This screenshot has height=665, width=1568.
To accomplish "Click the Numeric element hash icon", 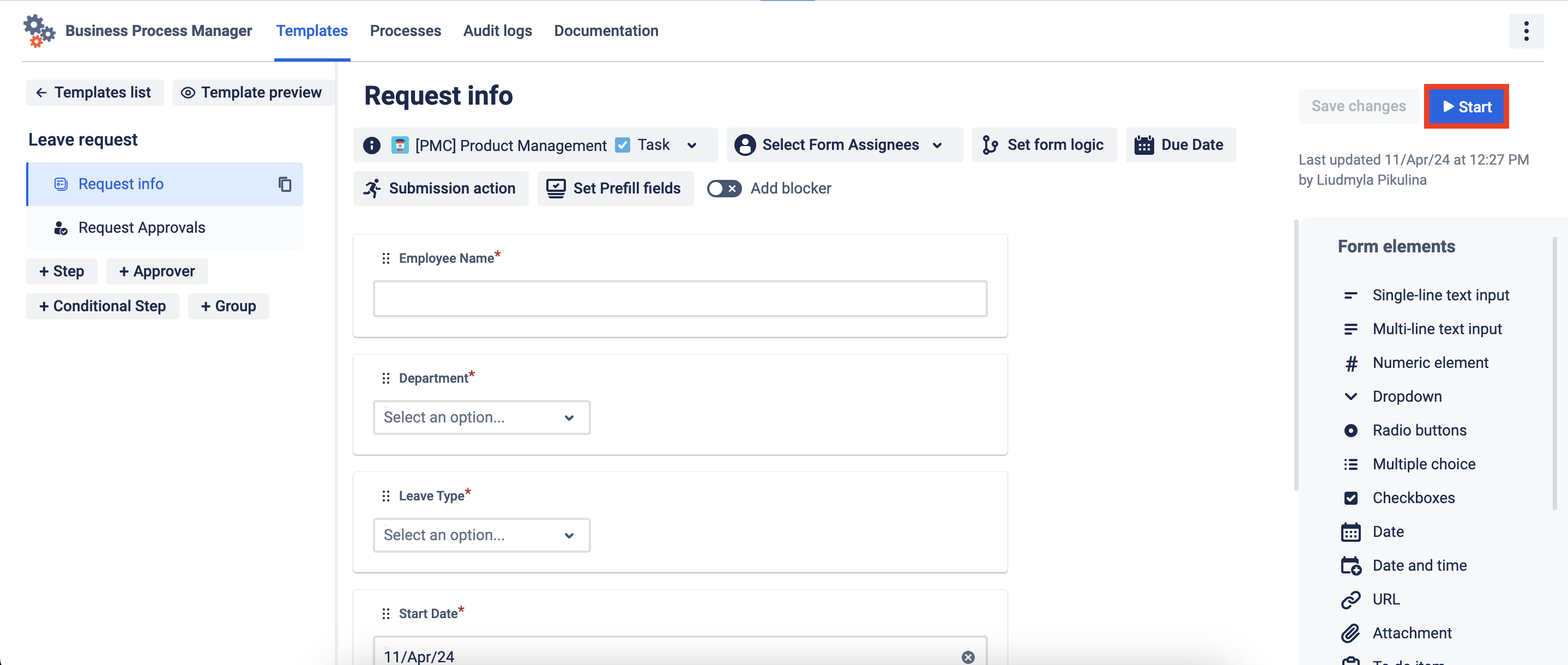I will [x=1350, y=363].
